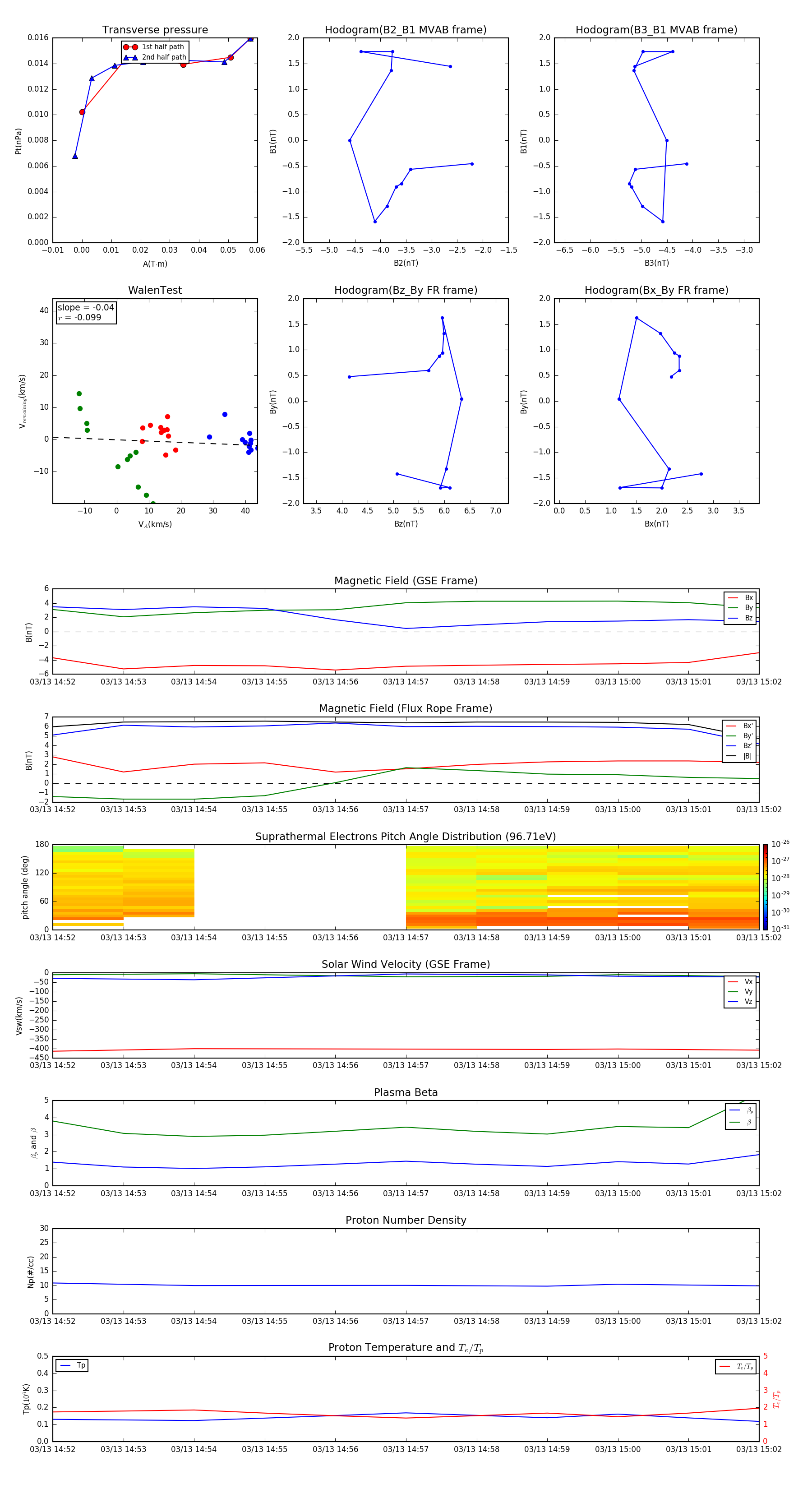
Task: Click the 'Hodogram(Bz_By FR frame)' title
Action: pos(406,290)
